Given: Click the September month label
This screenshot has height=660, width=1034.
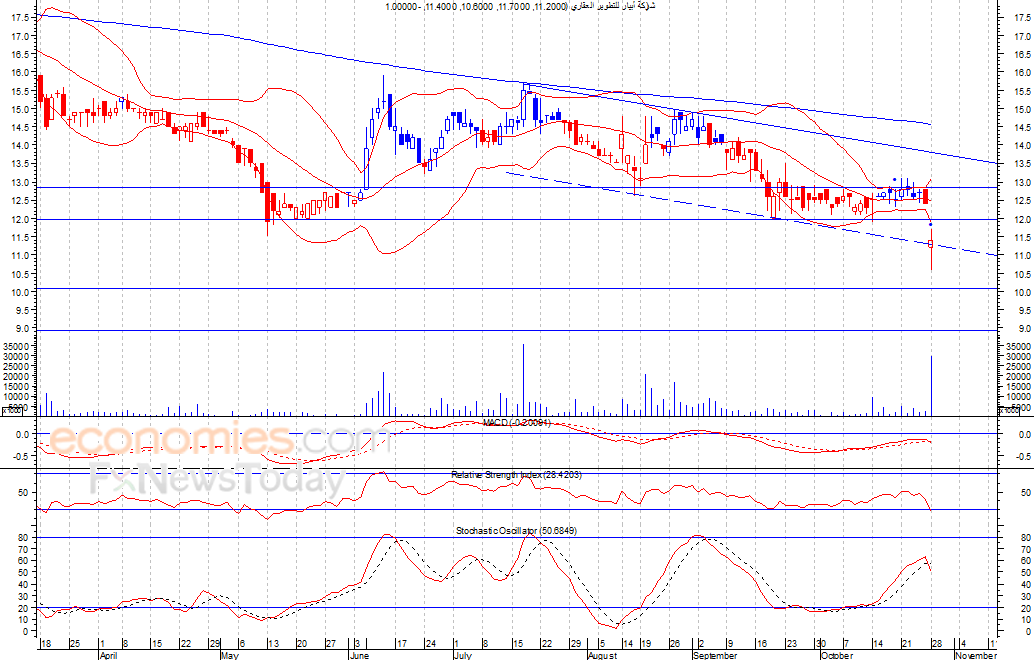Looking at the screenshot, I should click(715, 655).
